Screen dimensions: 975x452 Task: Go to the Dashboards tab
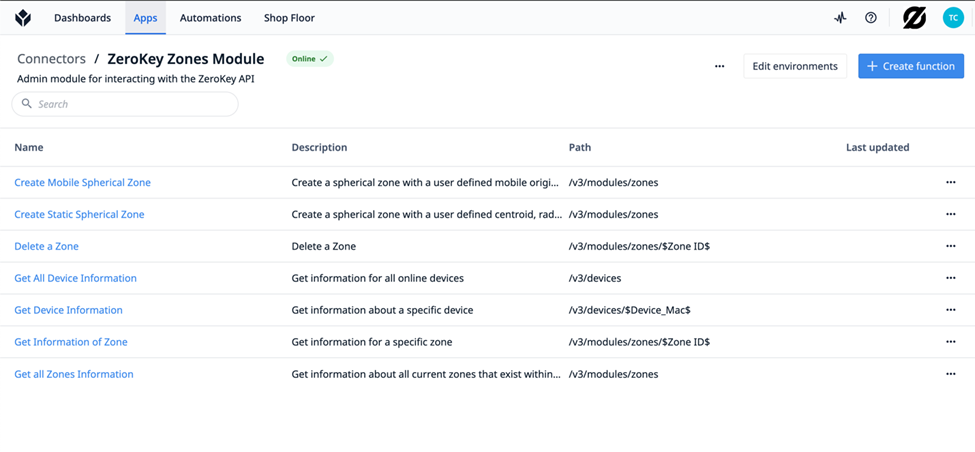tap(82, 18)
